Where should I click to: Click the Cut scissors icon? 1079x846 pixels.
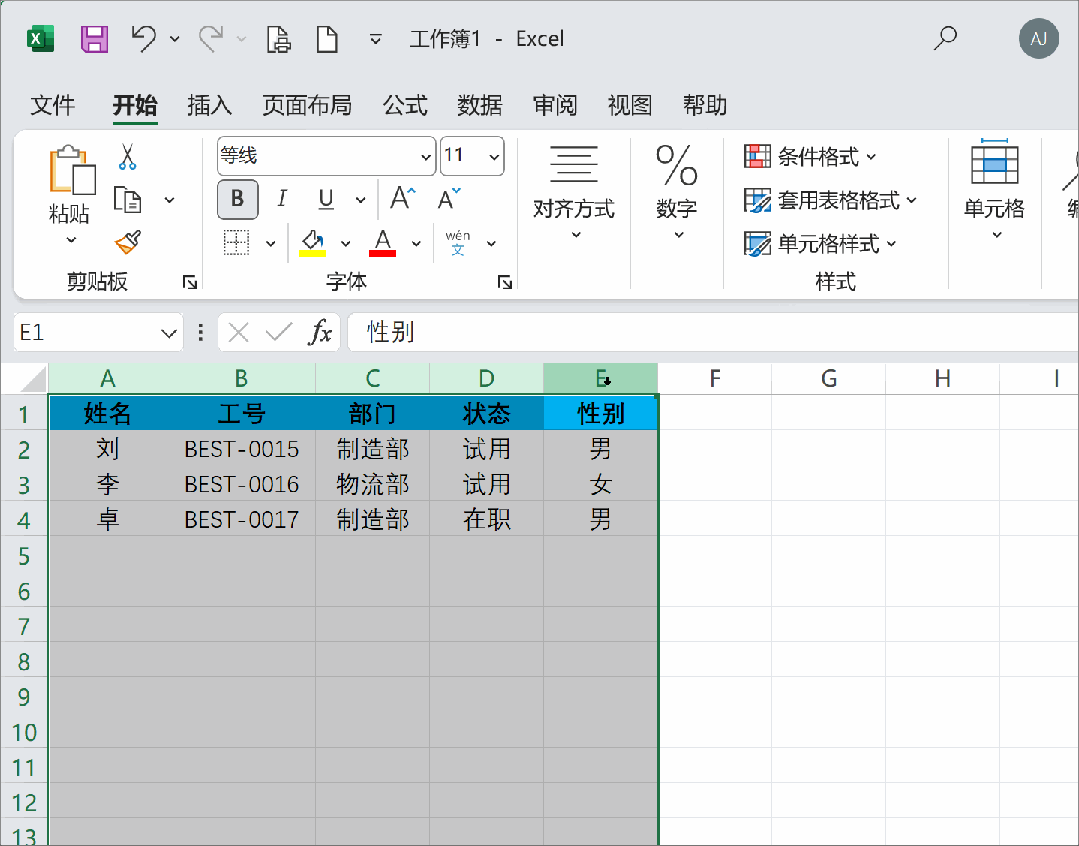127,157
